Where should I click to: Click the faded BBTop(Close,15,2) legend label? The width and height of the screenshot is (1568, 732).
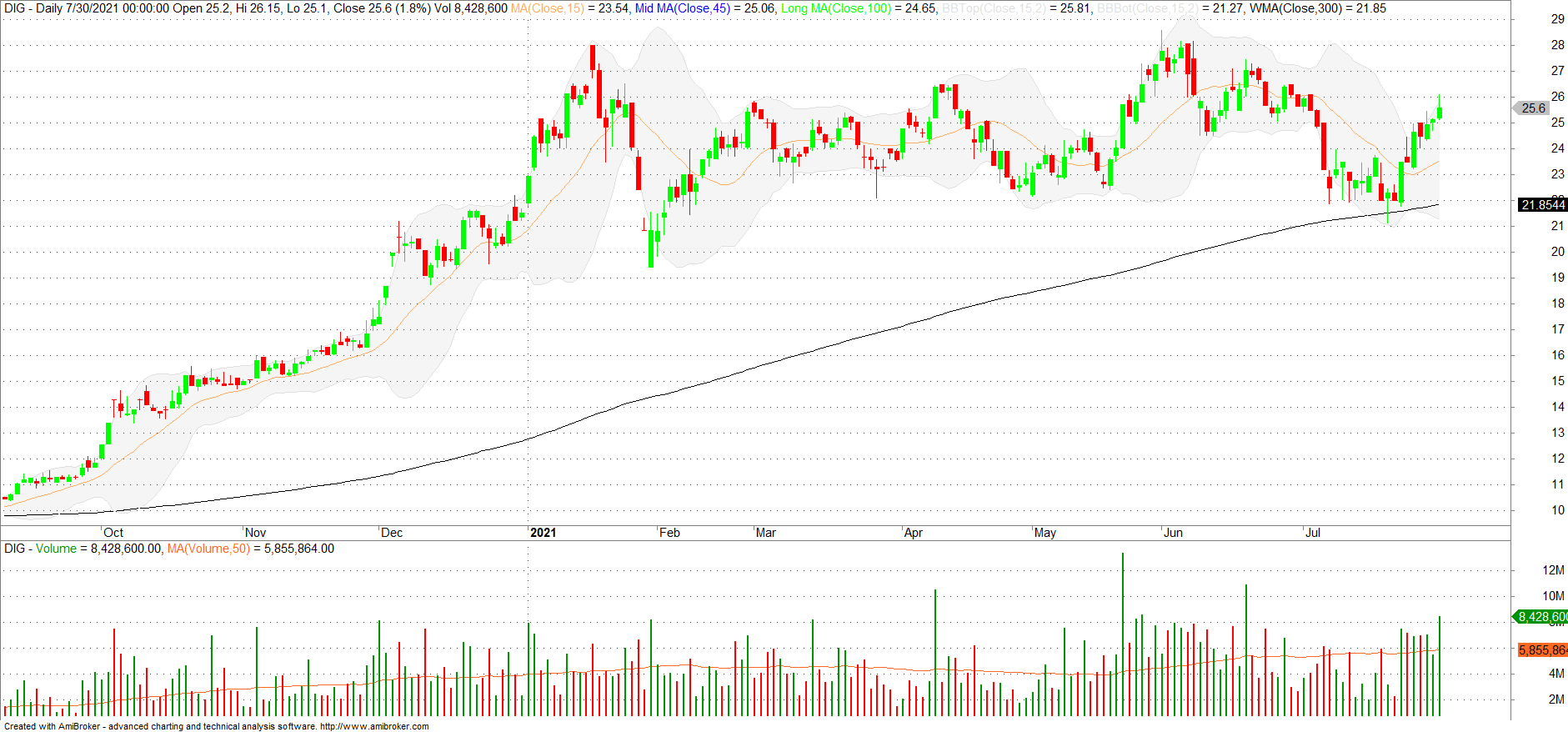994,8
